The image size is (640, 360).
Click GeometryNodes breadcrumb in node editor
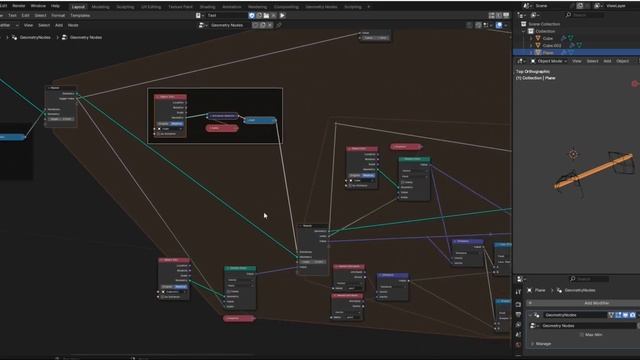point(35,37)
